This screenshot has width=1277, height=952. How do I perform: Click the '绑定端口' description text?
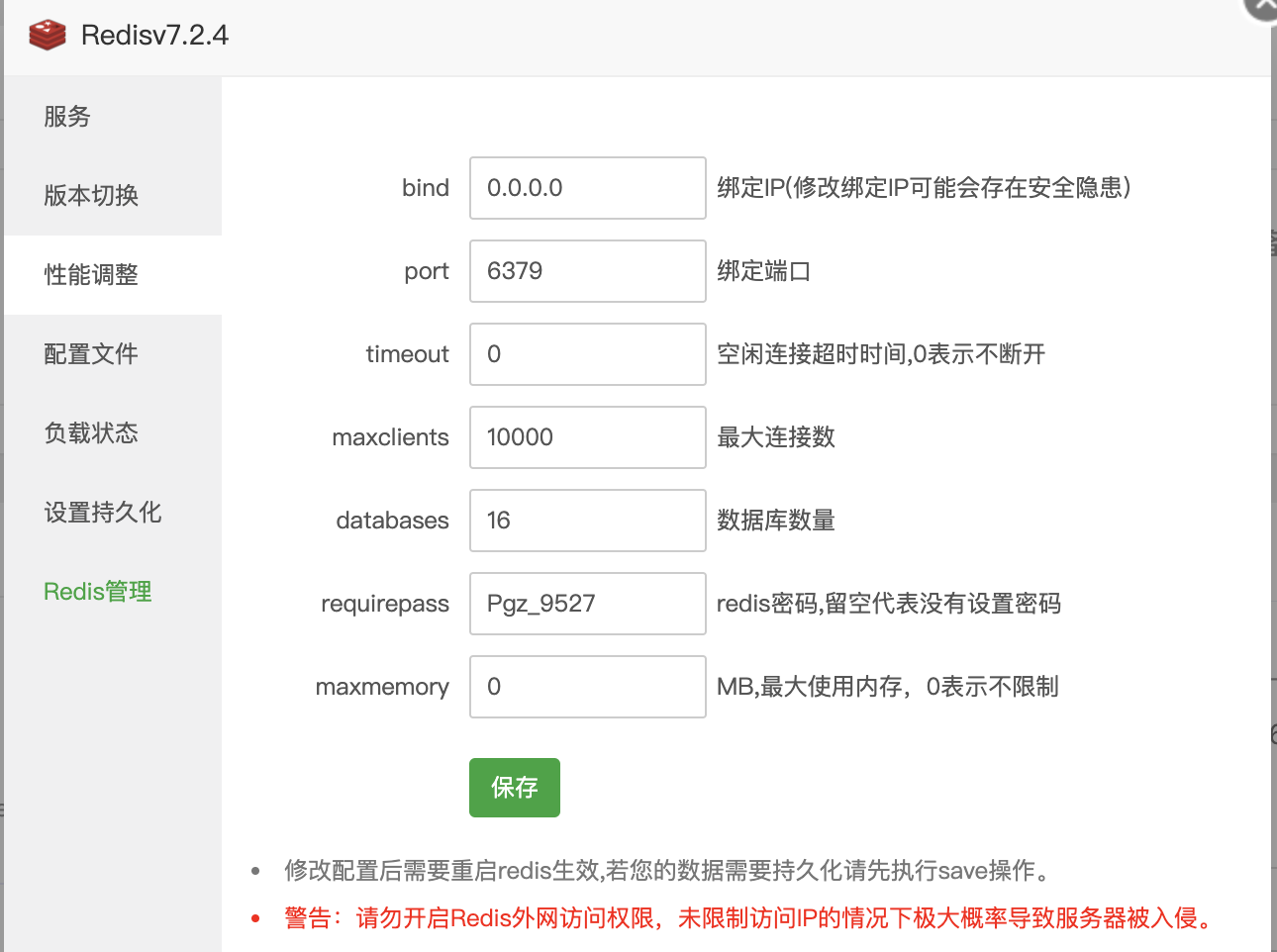click(x=764, y=271)
